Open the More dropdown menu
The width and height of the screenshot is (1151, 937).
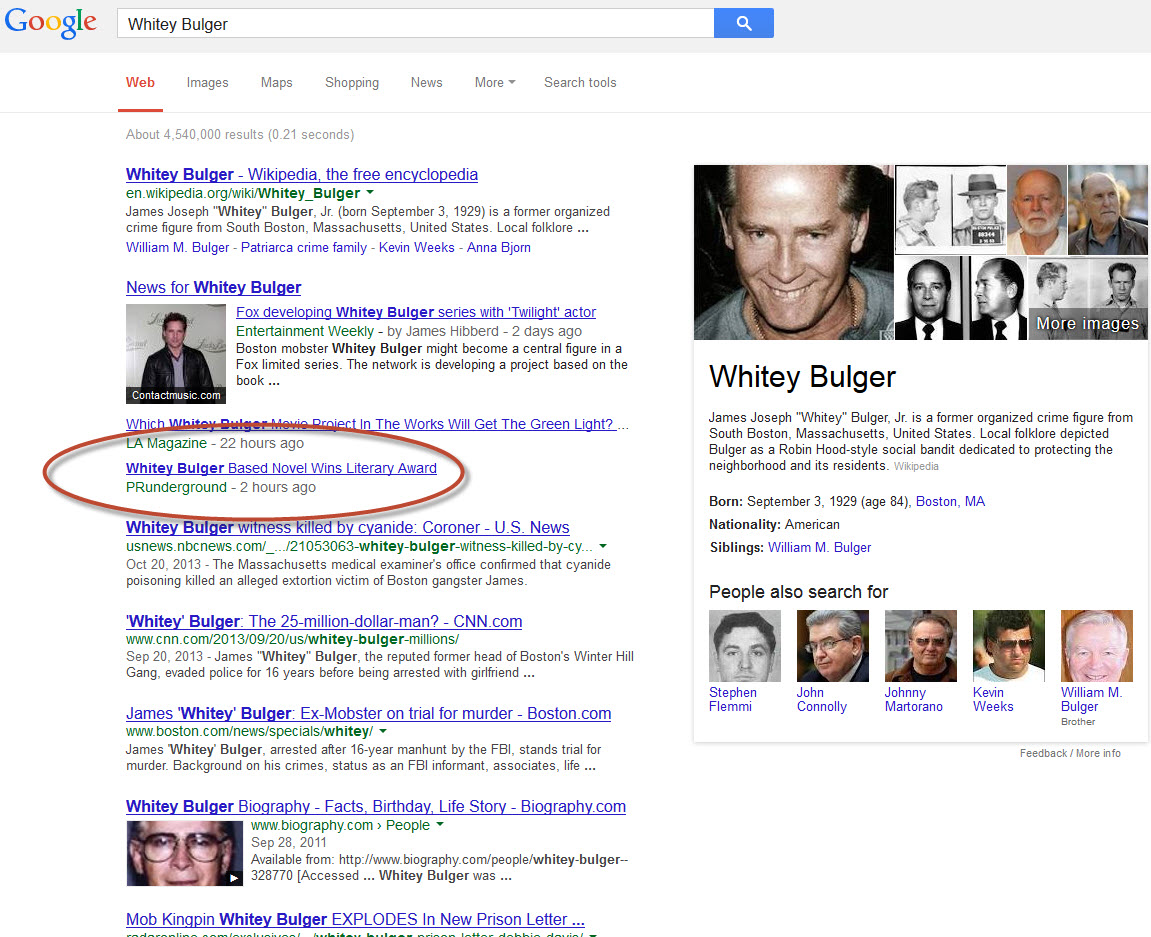point(495,83)
